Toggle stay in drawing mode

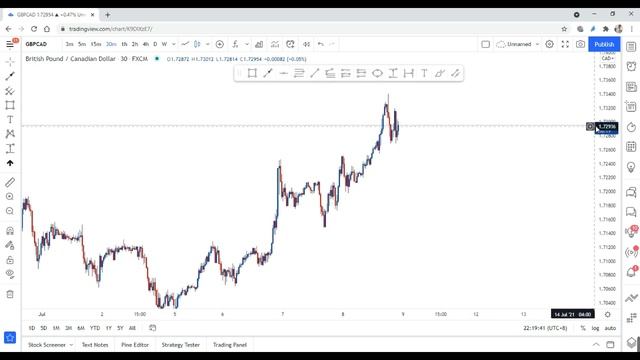click(10, 245)
